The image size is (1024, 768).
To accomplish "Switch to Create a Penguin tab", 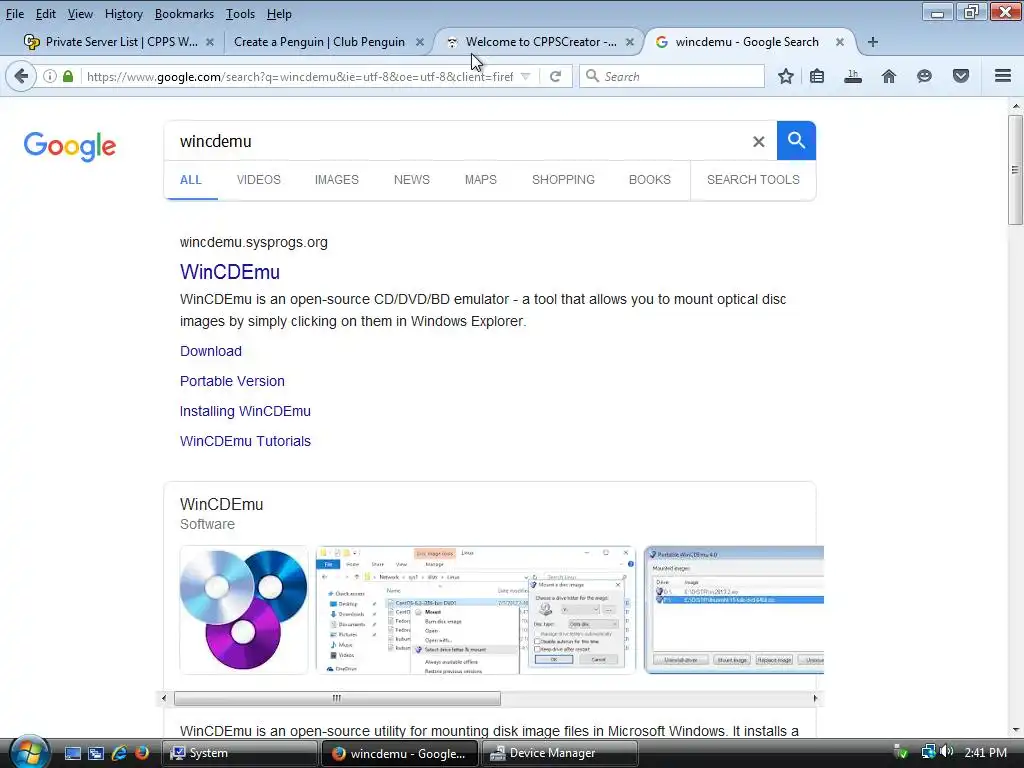I will pyautogui.click(x=319, y=42).
